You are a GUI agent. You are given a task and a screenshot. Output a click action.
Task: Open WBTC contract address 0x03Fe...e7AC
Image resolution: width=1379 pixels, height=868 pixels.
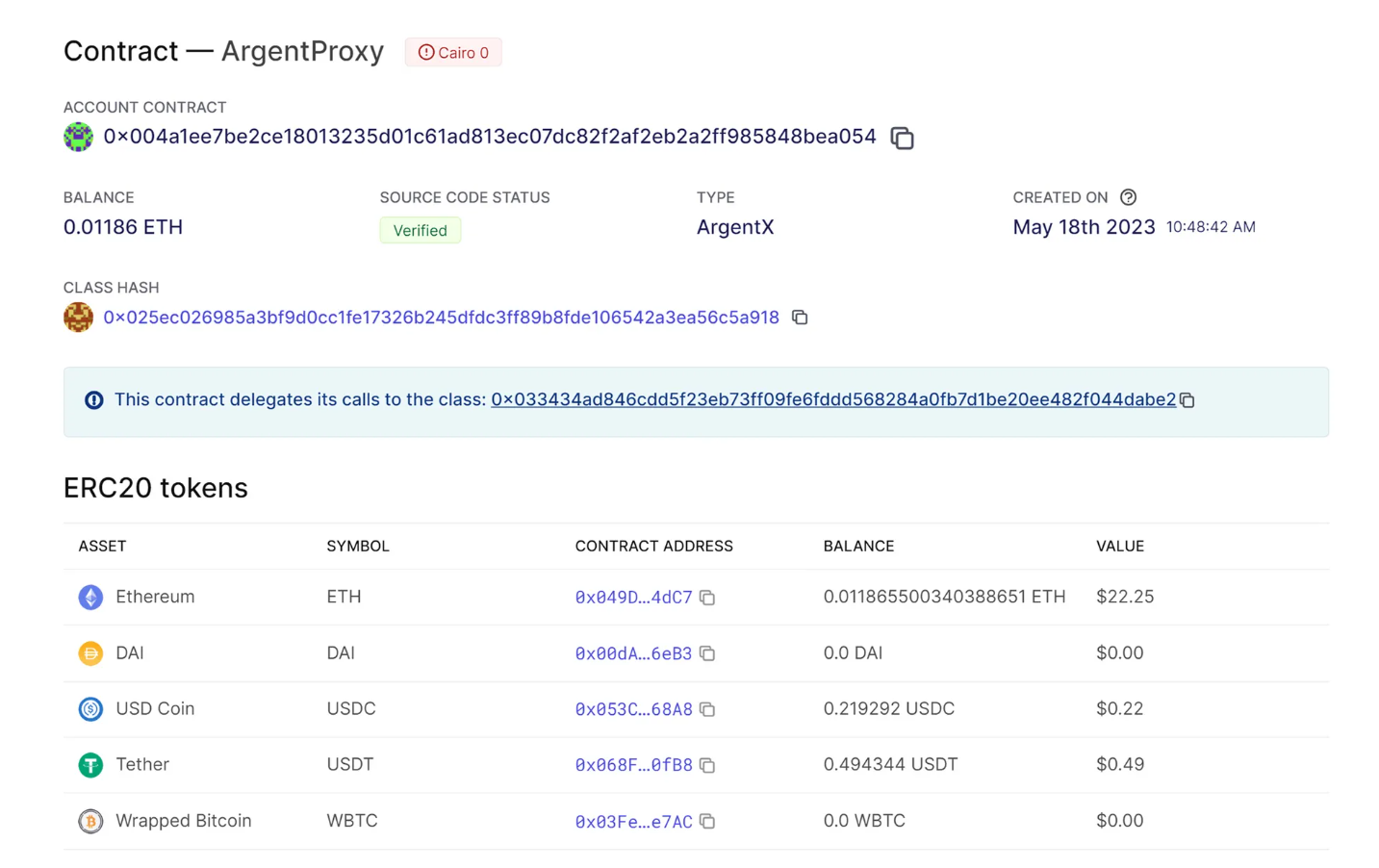click(633, 821)
